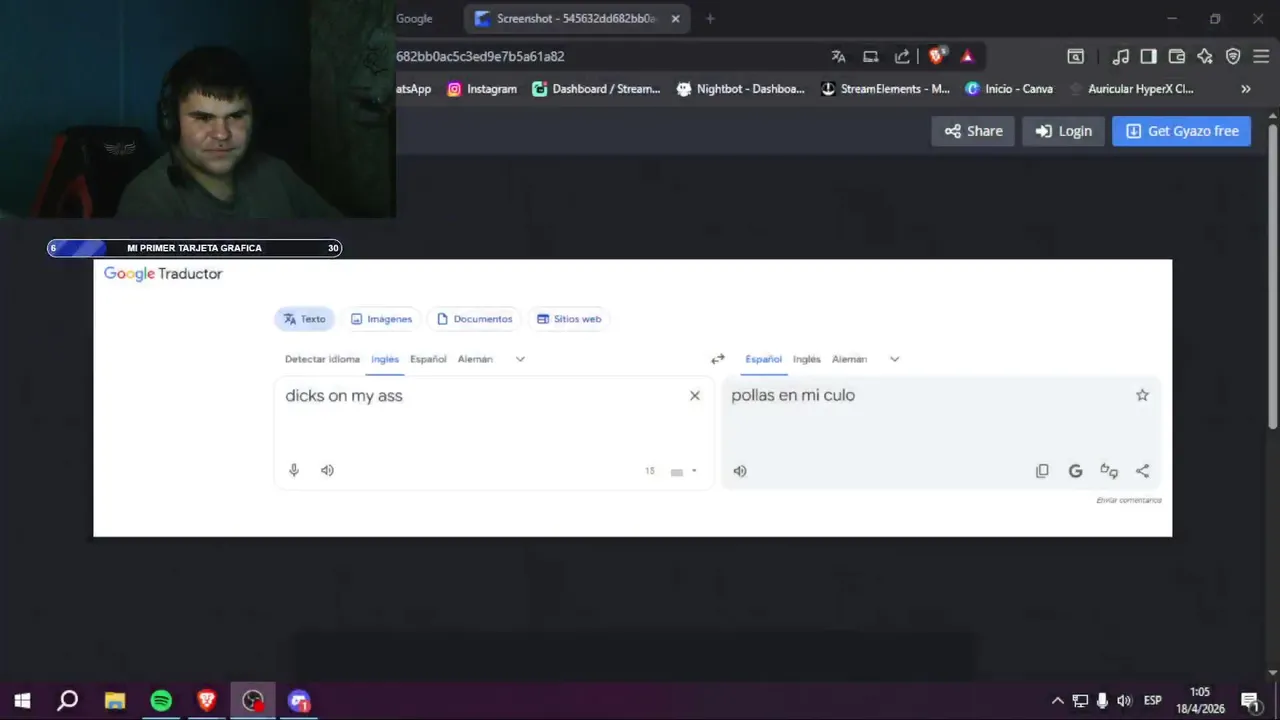Viewport: 1280px width, 720px height.
Task: Toggle the browser sidebar panel icon
Action: (1149, 56)
